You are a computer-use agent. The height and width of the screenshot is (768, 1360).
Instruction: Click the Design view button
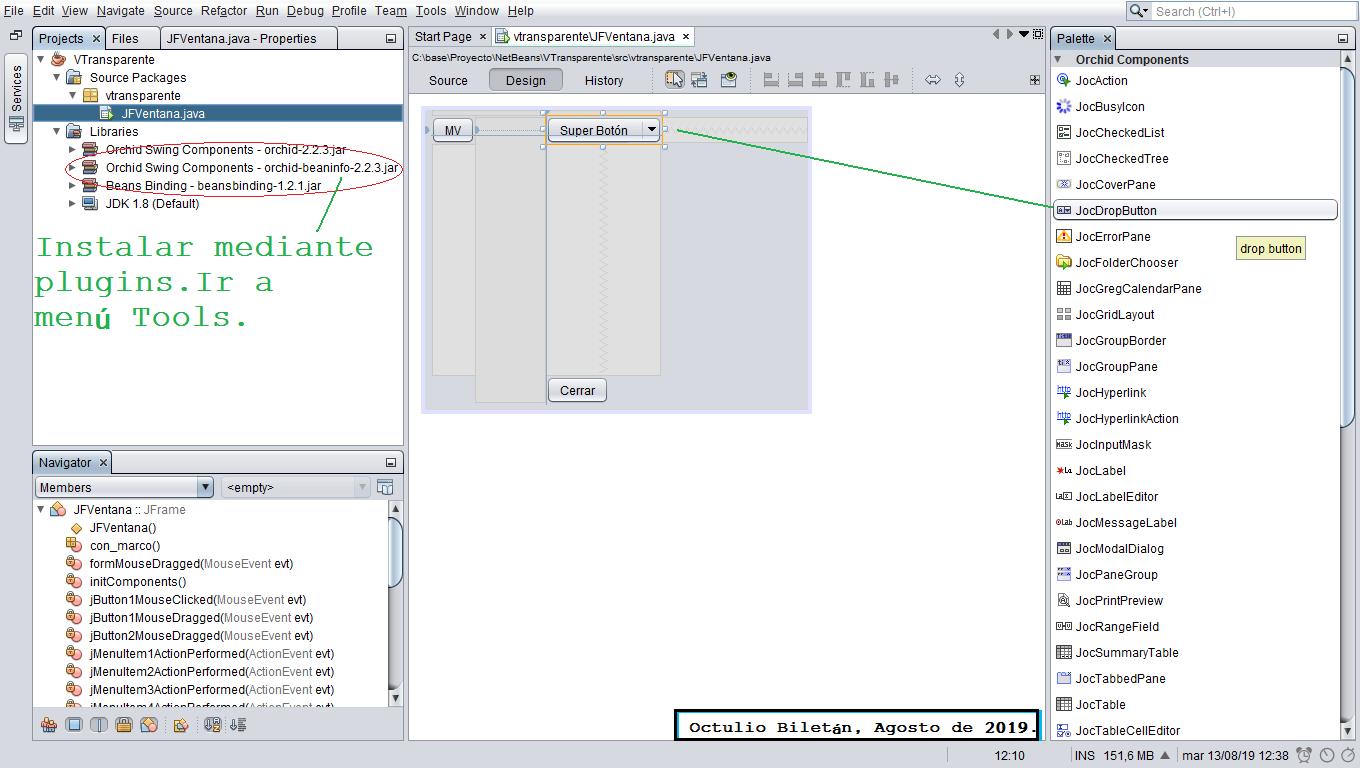[526, 81]
